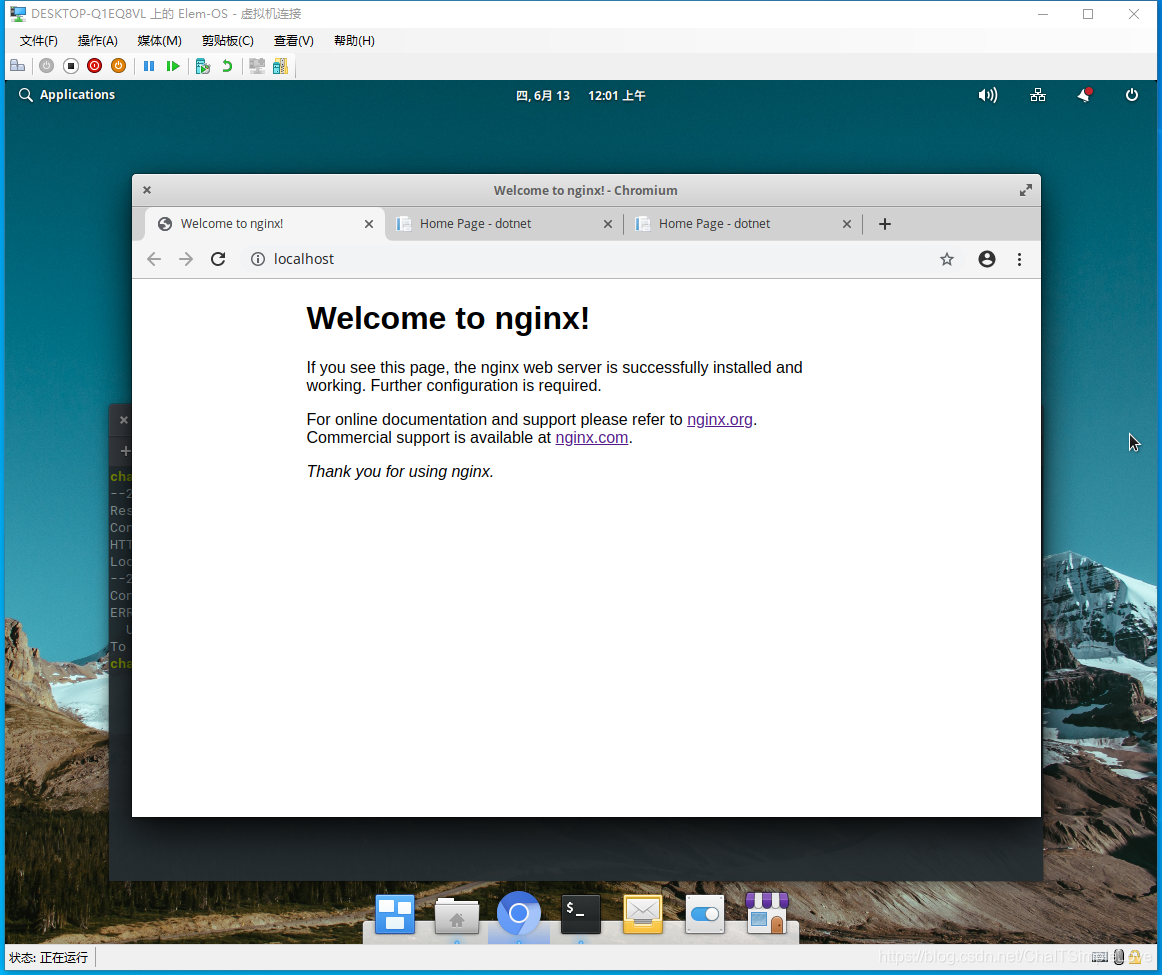Screen dimensions: 1162x975
Task: Send Ctrl+Alt+Del using the keyboard toolbar icon
Action: click(18, 66)
